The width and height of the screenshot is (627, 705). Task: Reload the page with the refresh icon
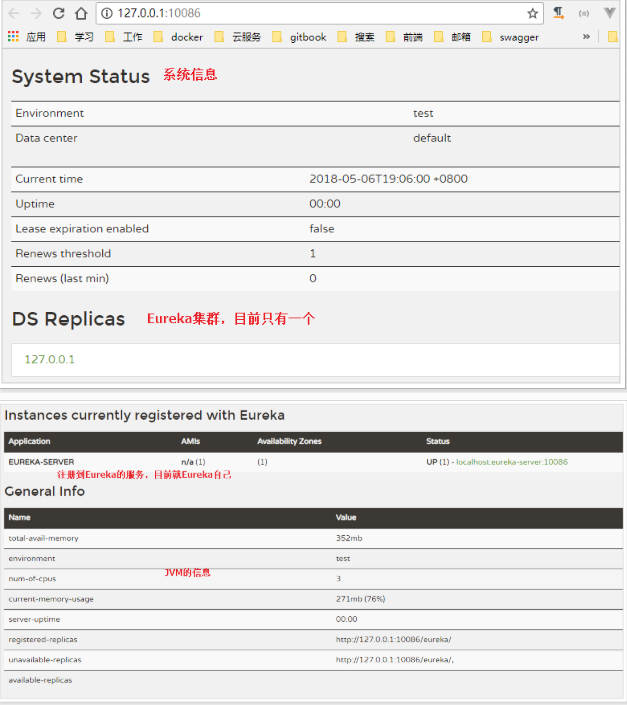pyautogui.click(x=59, y=13)
